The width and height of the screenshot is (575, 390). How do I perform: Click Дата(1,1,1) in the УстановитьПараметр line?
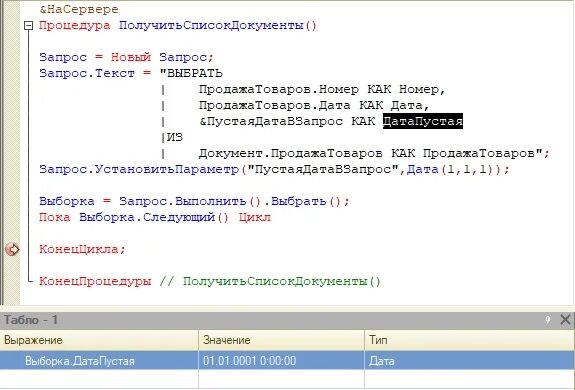[454, 169]
